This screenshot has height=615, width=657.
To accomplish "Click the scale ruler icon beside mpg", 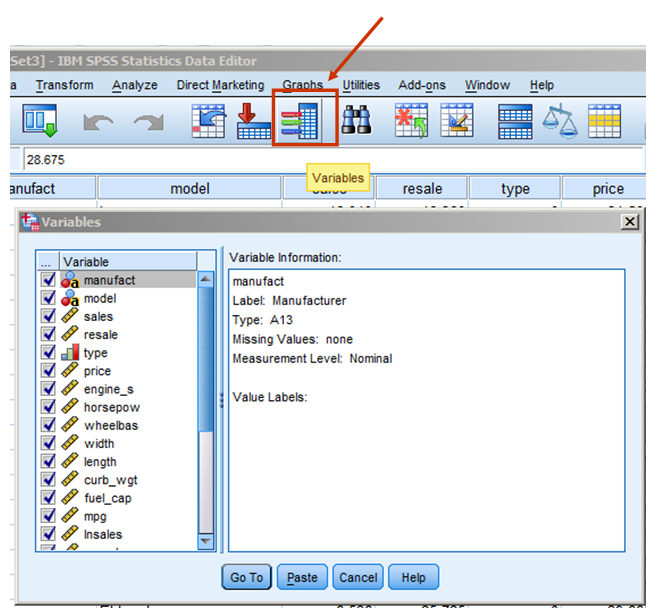I will pyautogui.click(x=70, y=516).
